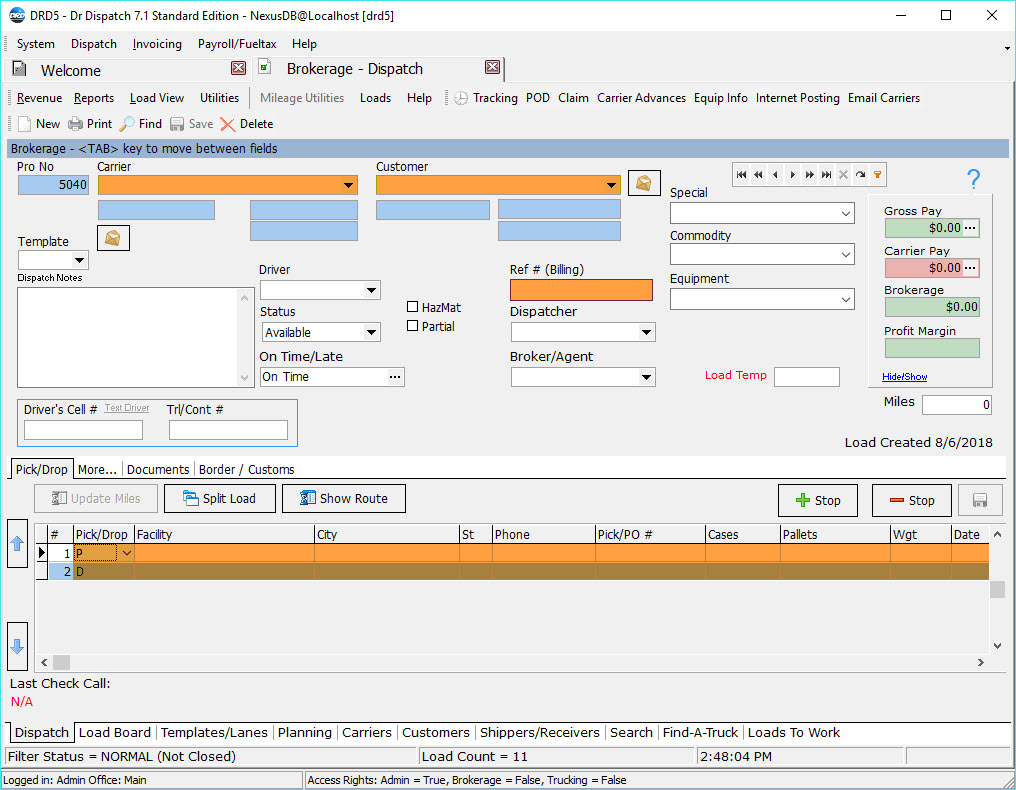Open the Carriers bottom tab

point(367,732)
